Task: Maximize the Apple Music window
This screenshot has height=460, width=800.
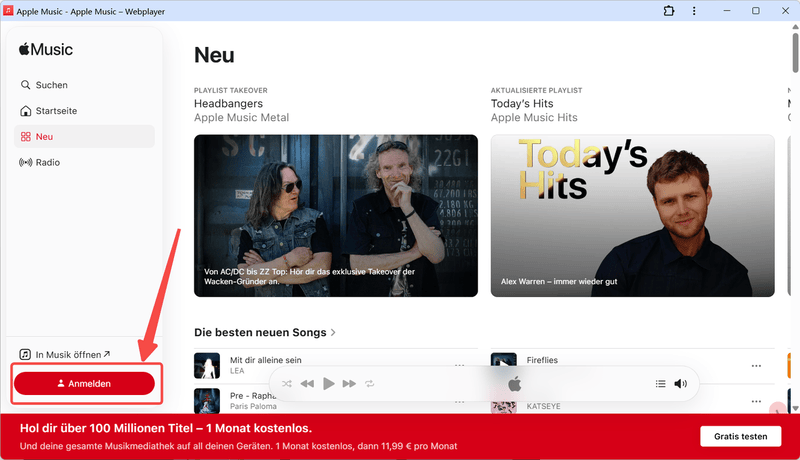Action: pos(756,11)
